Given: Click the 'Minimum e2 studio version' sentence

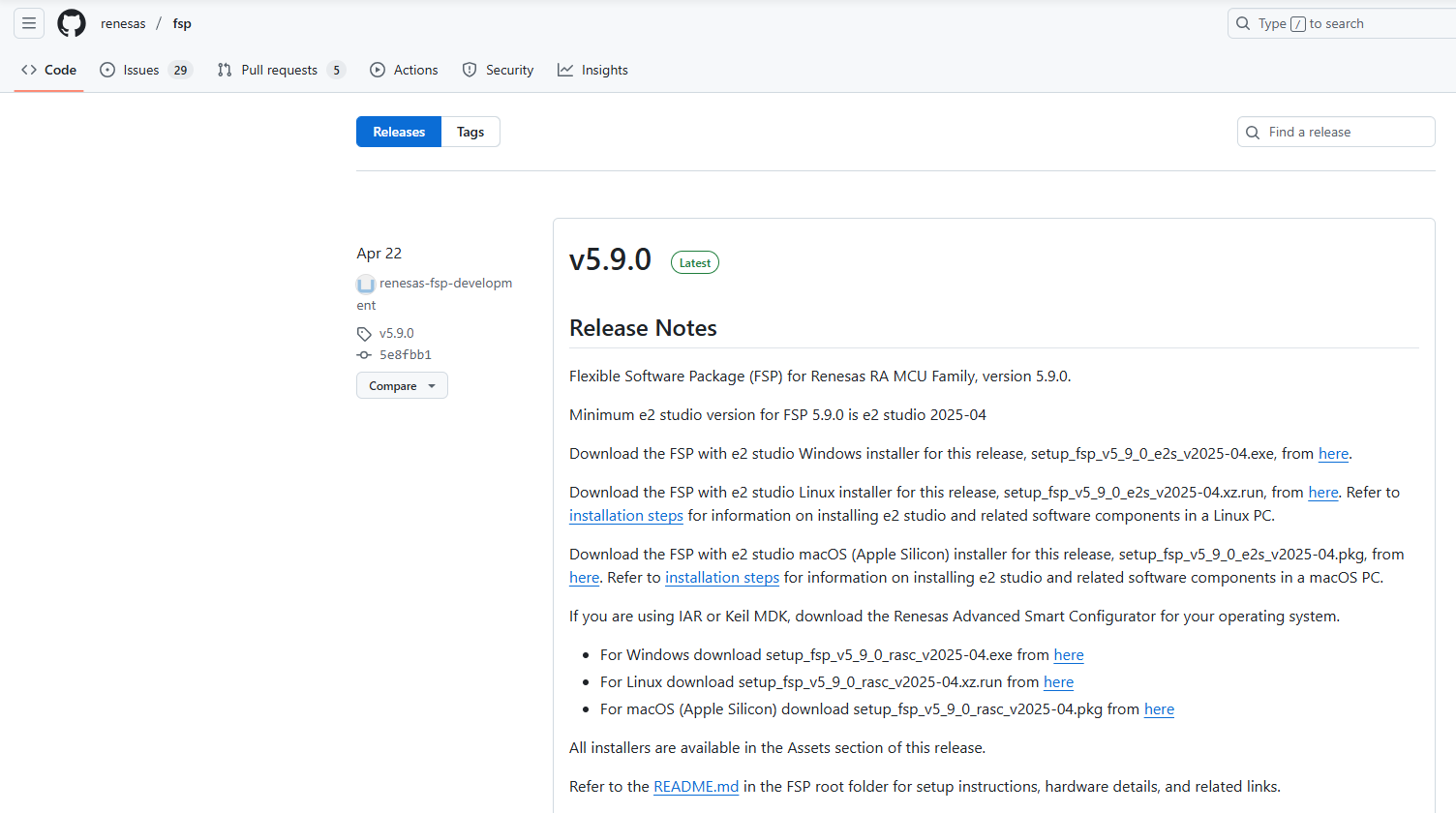Looking at the screenshot, I should tap(777, 415).
